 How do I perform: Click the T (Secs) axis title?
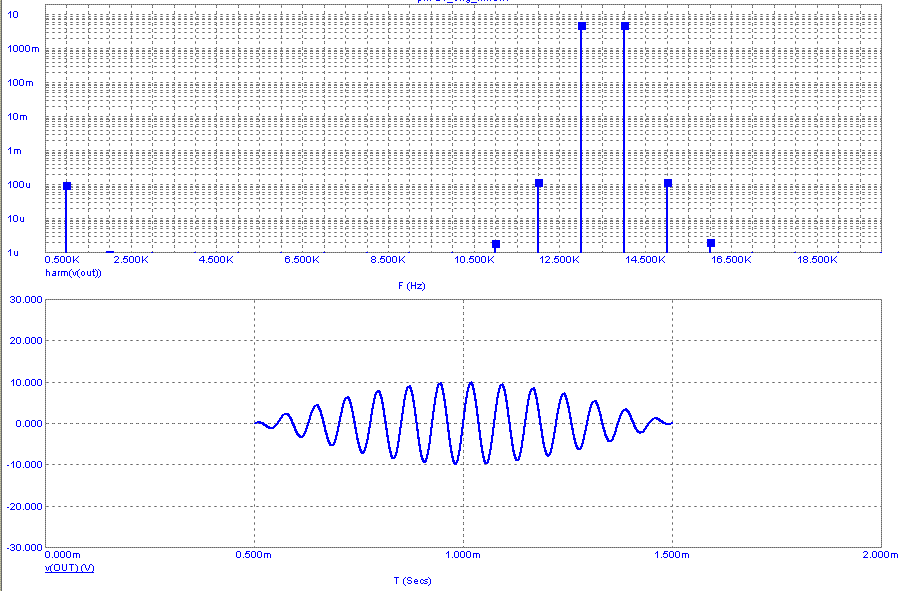[x=413, y=581]
